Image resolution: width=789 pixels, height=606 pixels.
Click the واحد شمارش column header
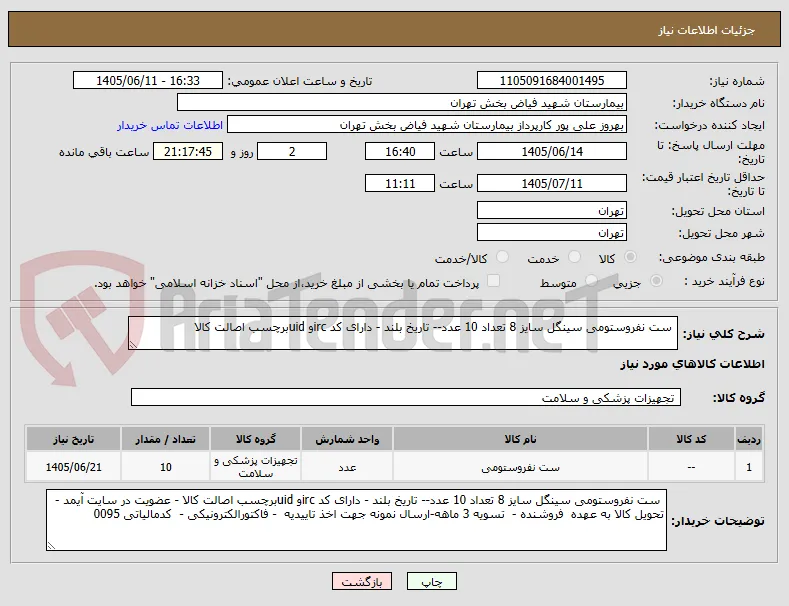[x=347, y=439]
